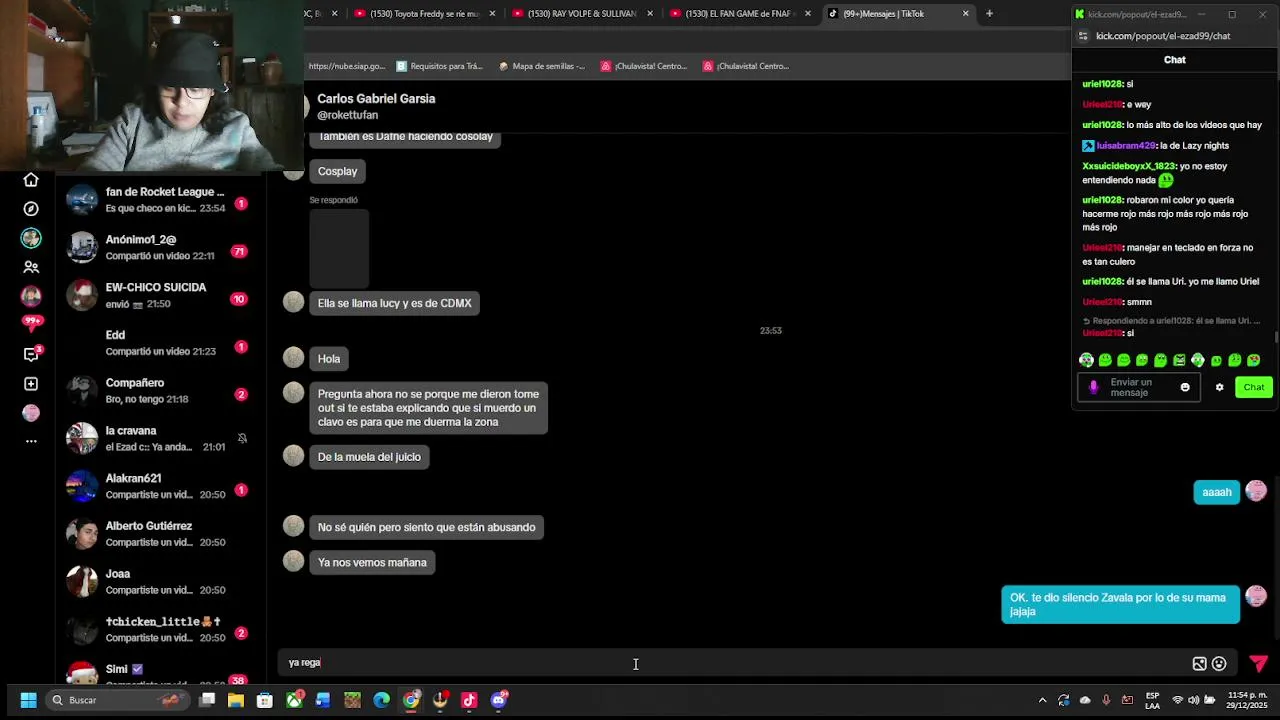Open Mapa de semillas bookmark

(x=542, y=66)
